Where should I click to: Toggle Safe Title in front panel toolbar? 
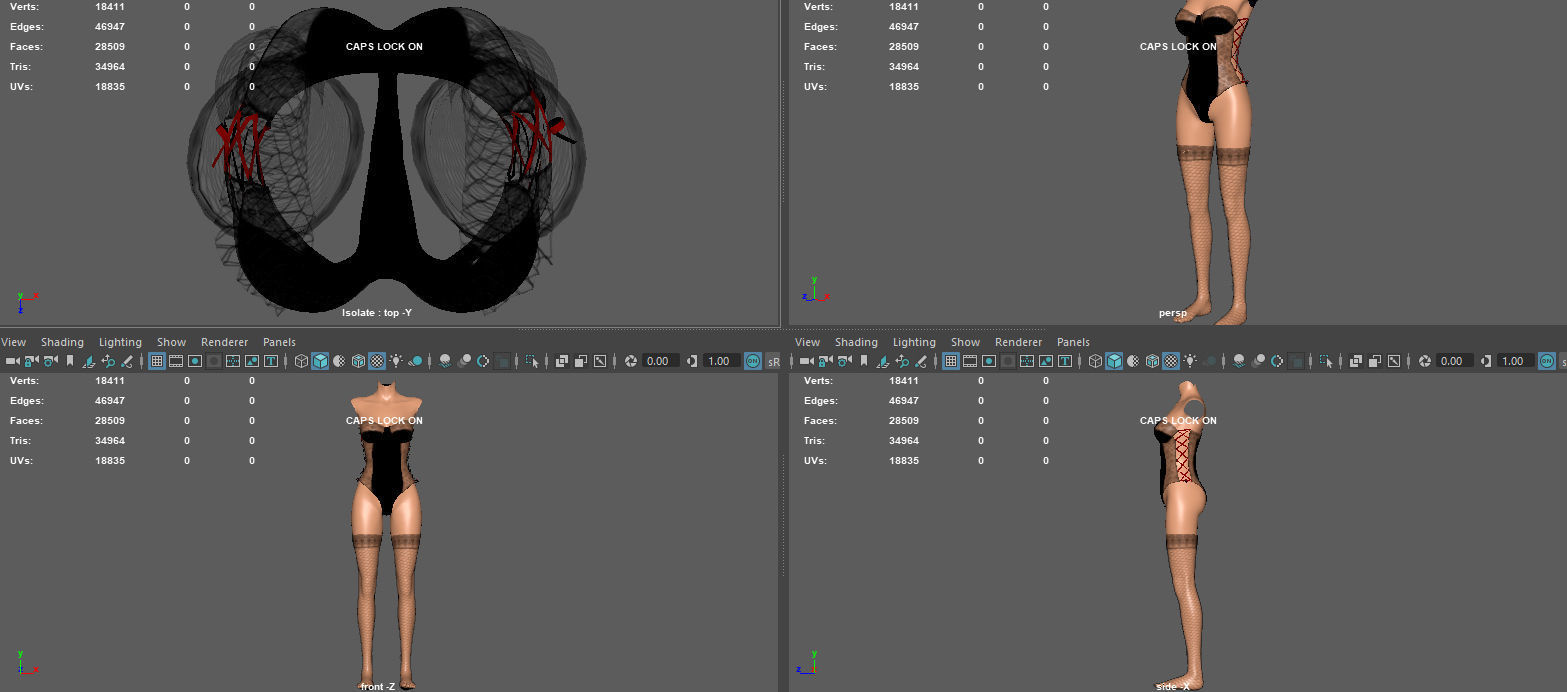click(270, 361)
